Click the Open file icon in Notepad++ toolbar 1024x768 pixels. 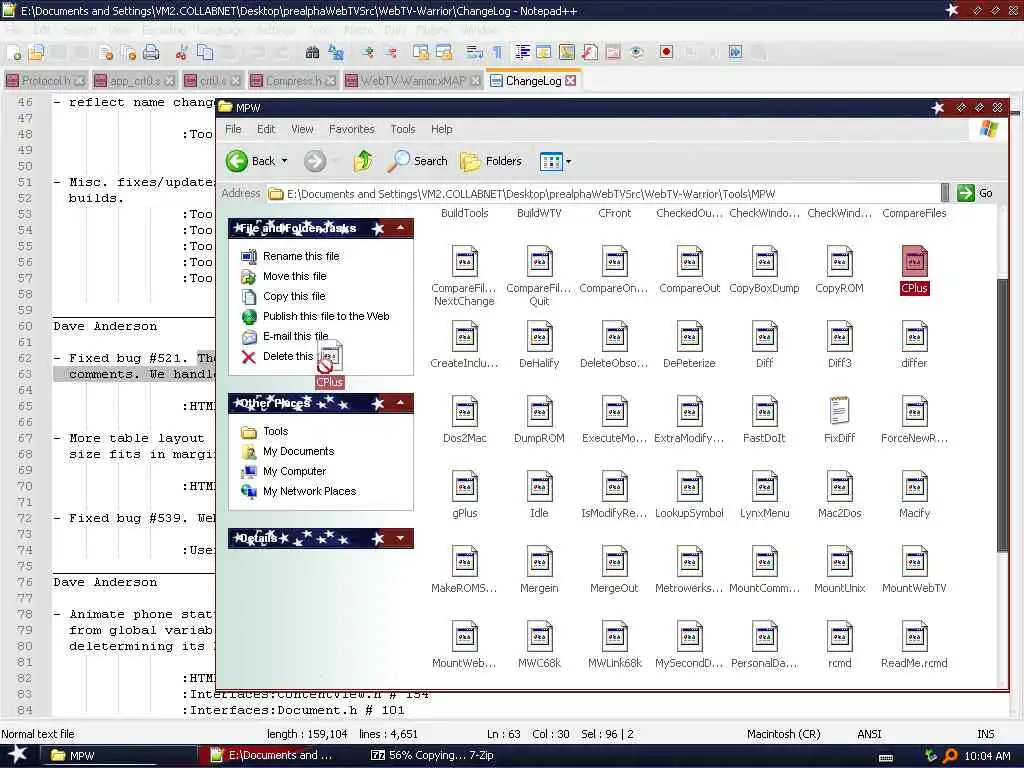click(x=36, y=52)
